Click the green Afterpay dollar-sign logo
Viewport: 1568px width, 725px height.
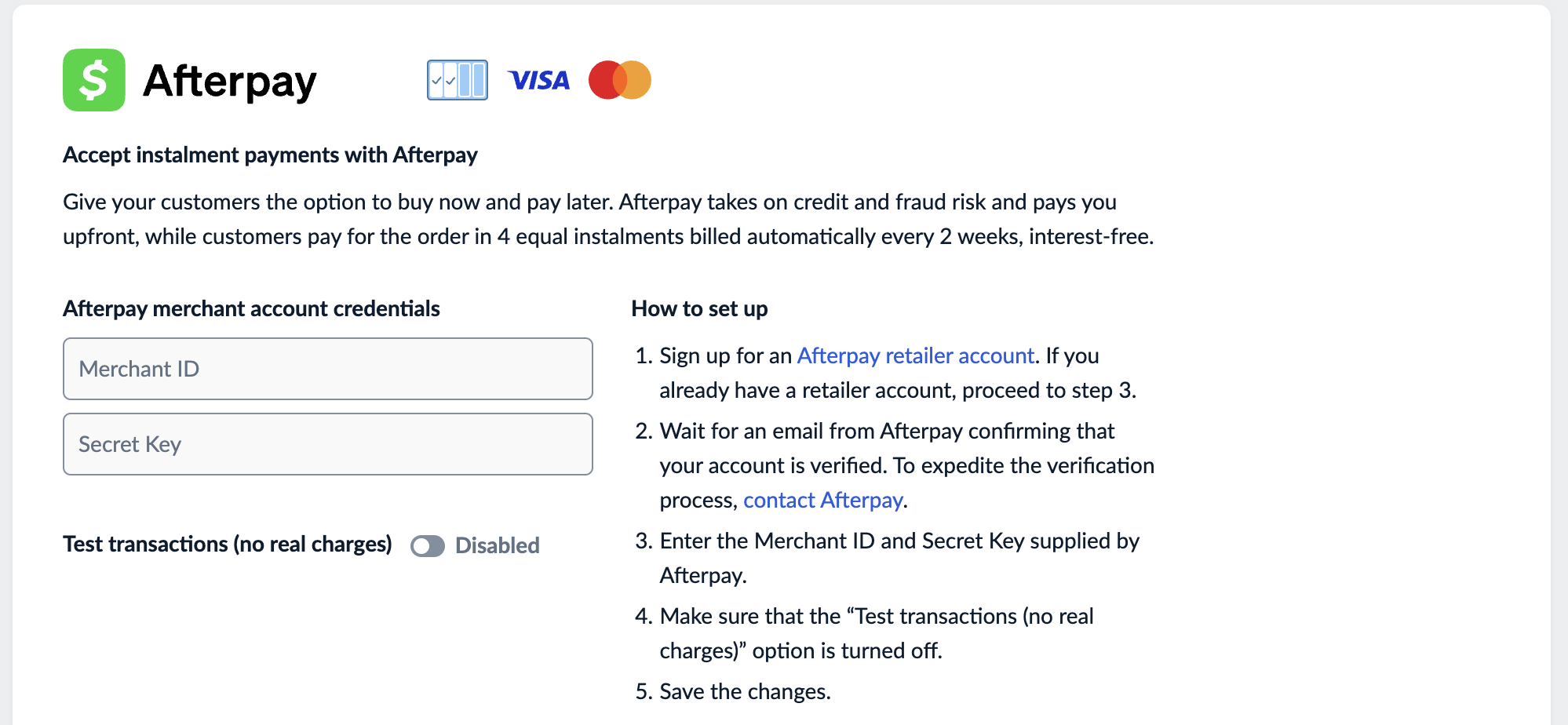94,80
